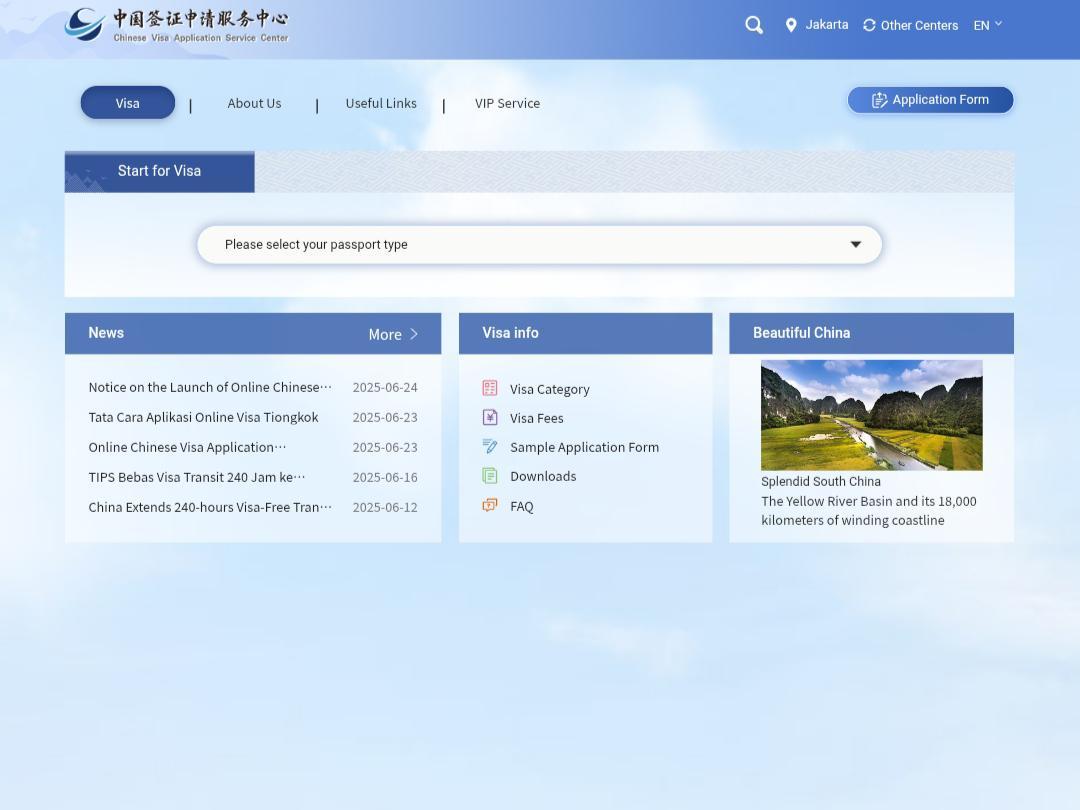The height and width of the screenshot is (810, 1080).
Task: Select the Visa tab
Action: pyautogui.click(x=127, y=103)
